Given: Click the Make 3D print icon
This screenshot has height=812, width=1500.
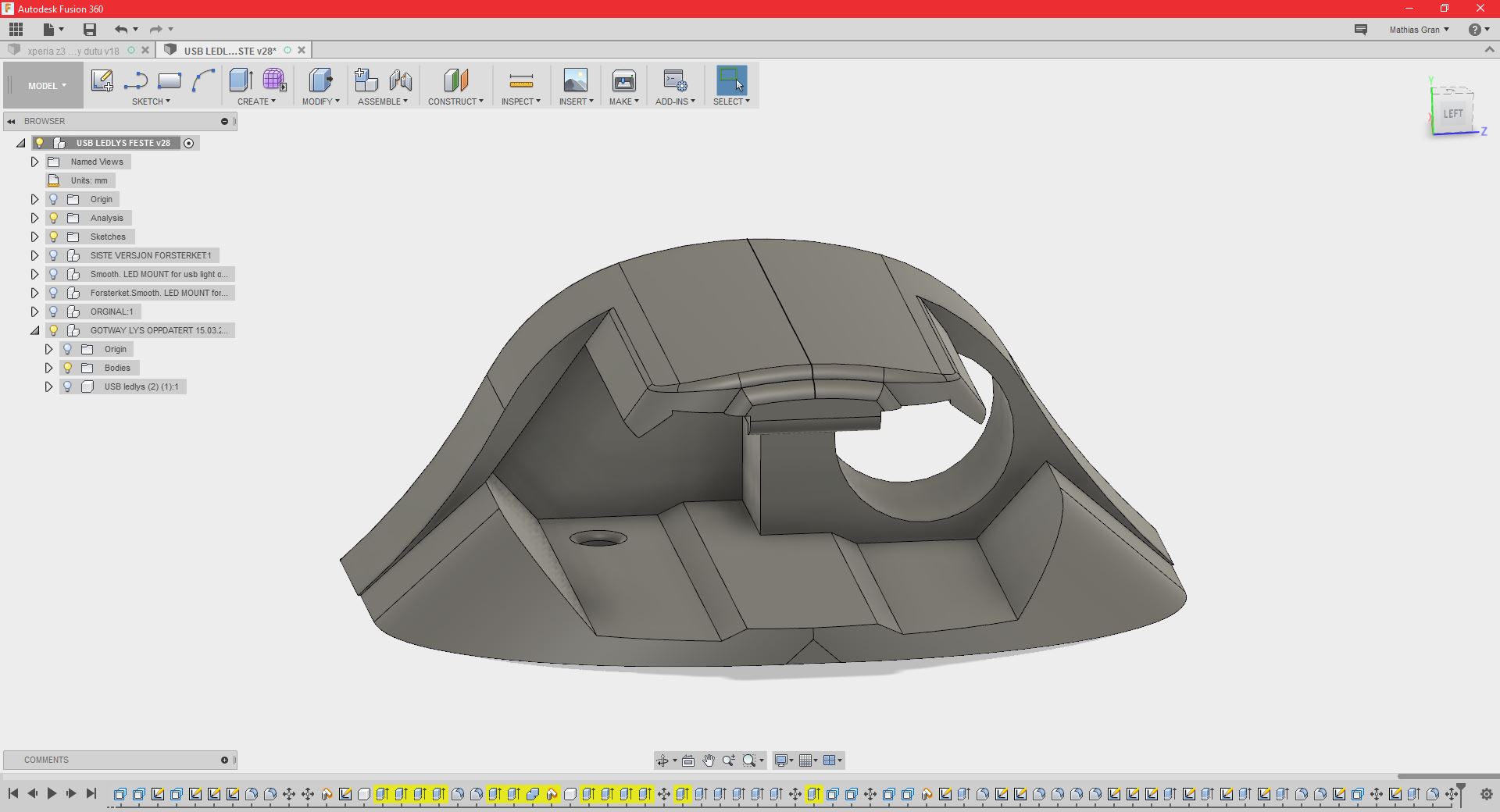Looking at the screenshot, I should coord(624,80).
